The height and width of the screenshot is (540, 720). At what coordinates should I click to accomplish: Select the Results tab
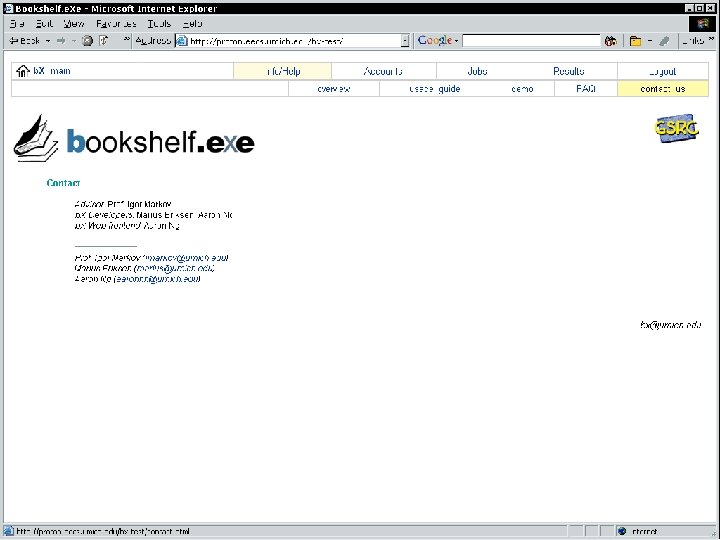pyautogui.click(x=568, y=71)
